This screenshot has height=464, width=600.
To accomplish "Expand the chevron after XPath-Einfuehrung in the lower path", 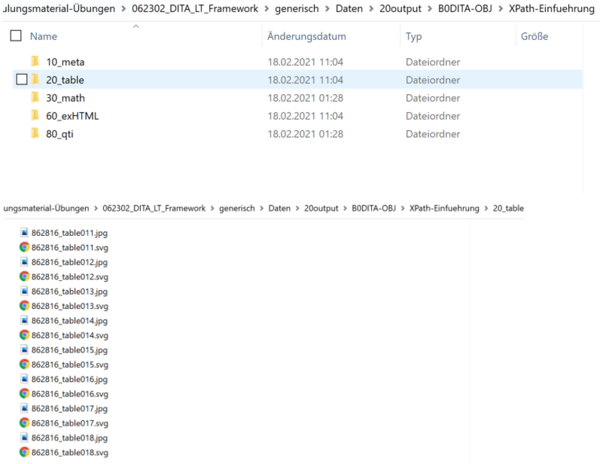I will coord(486,208).
